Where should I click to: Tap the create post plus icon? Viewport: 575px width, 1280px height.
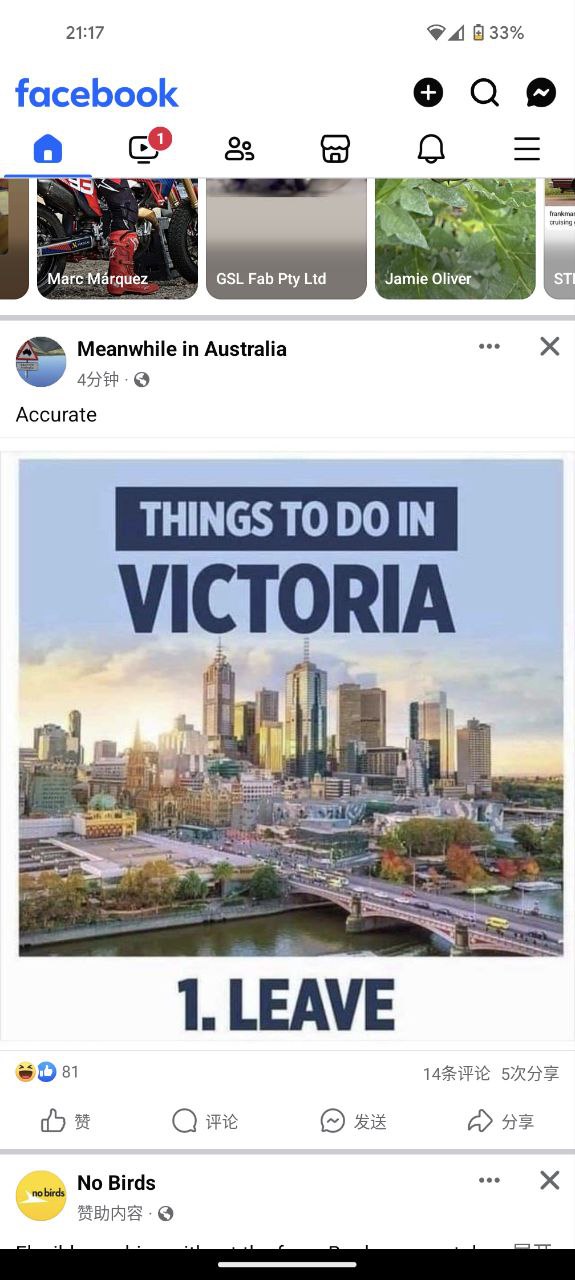[x=428, y=93]
